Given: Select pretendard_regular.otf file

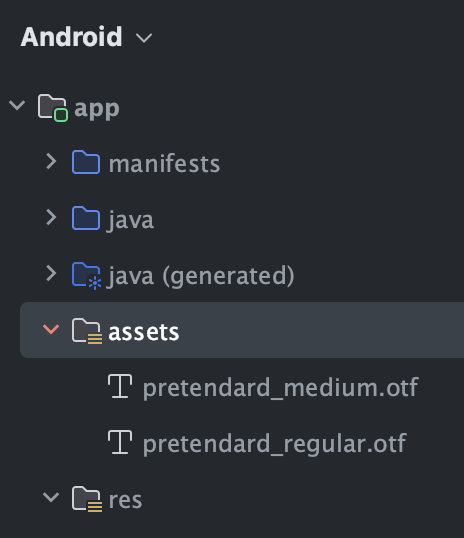Looking at the screenshot, I should point(275,444).
